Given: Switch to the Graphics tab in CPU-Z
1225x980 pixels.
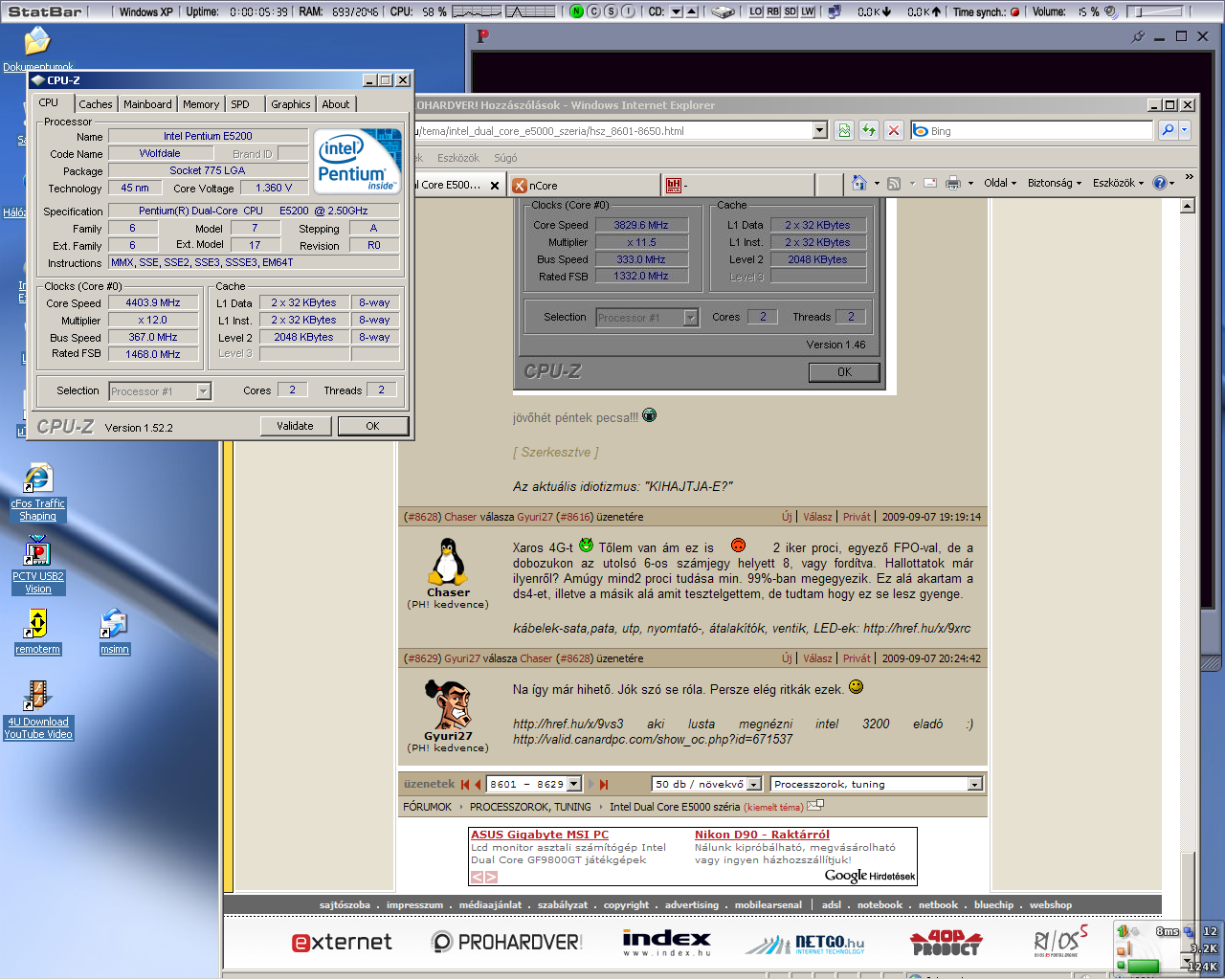Looking at the screenshot, I should pyautogui.click(x=290, y=104).
